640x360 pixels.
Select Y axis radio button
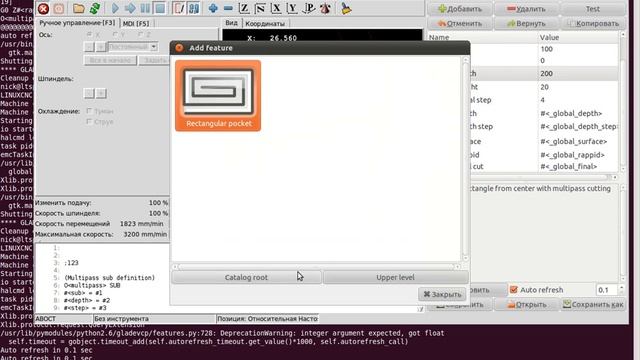click(115, 35)
